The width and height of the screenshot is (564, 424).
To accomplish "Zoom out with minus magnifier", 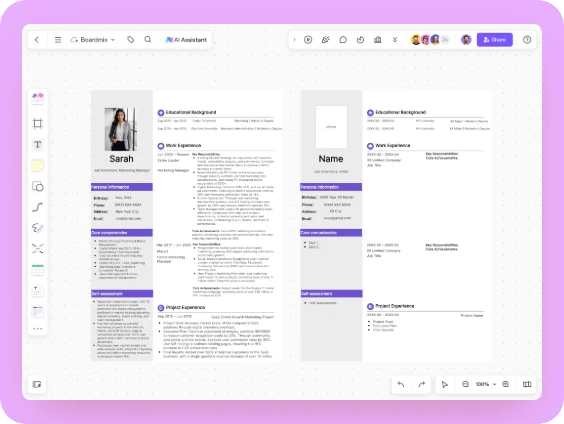I will click(465, 384).
